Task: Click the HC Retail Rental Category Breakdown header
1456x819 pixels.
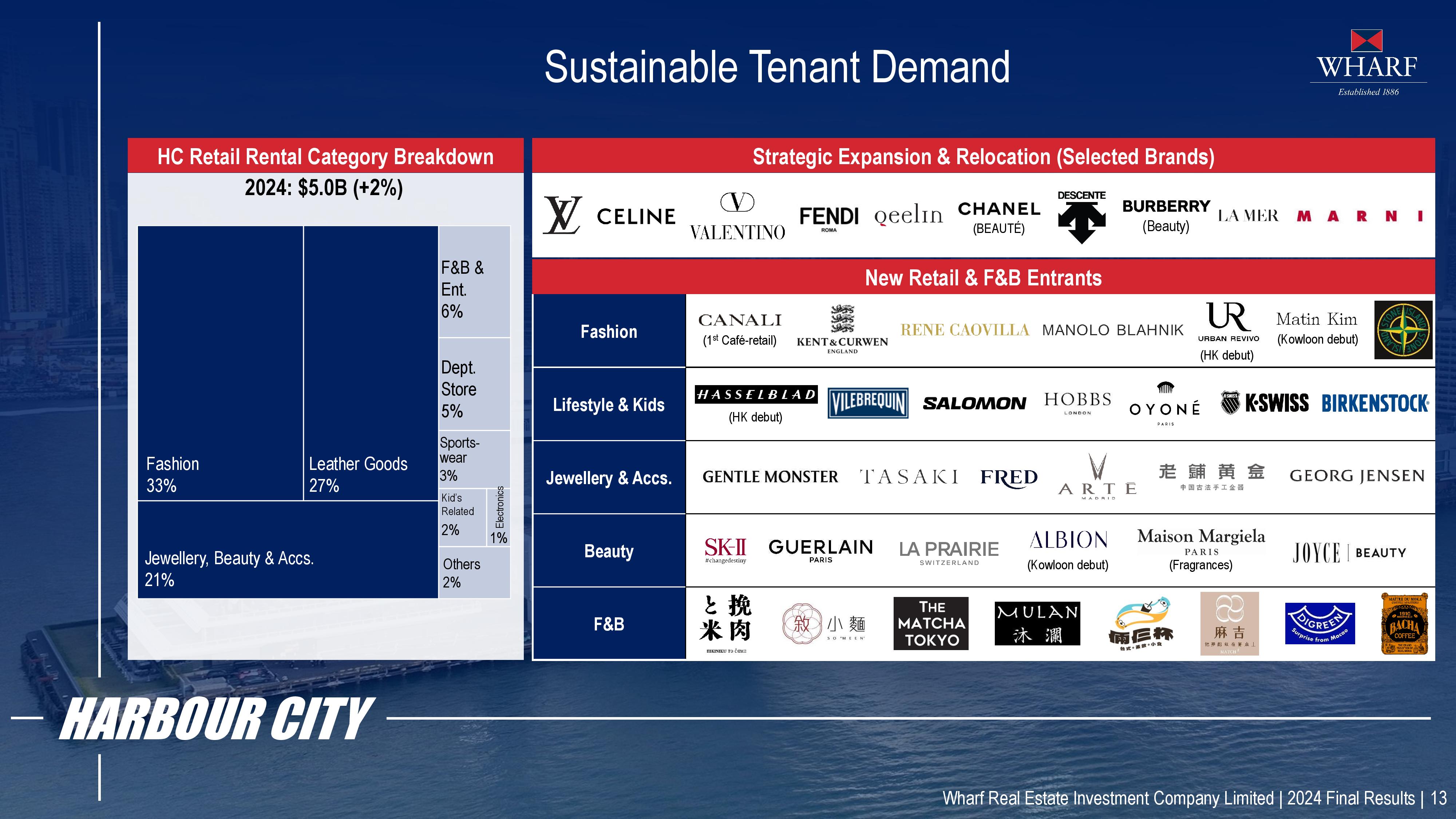Action: point(325,156)
